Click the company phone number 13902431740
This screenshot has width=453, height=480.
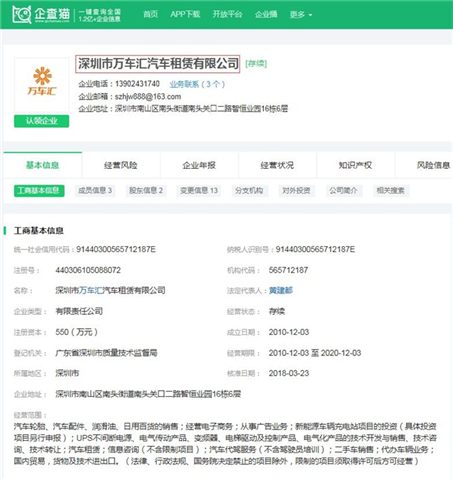[137, 84]
